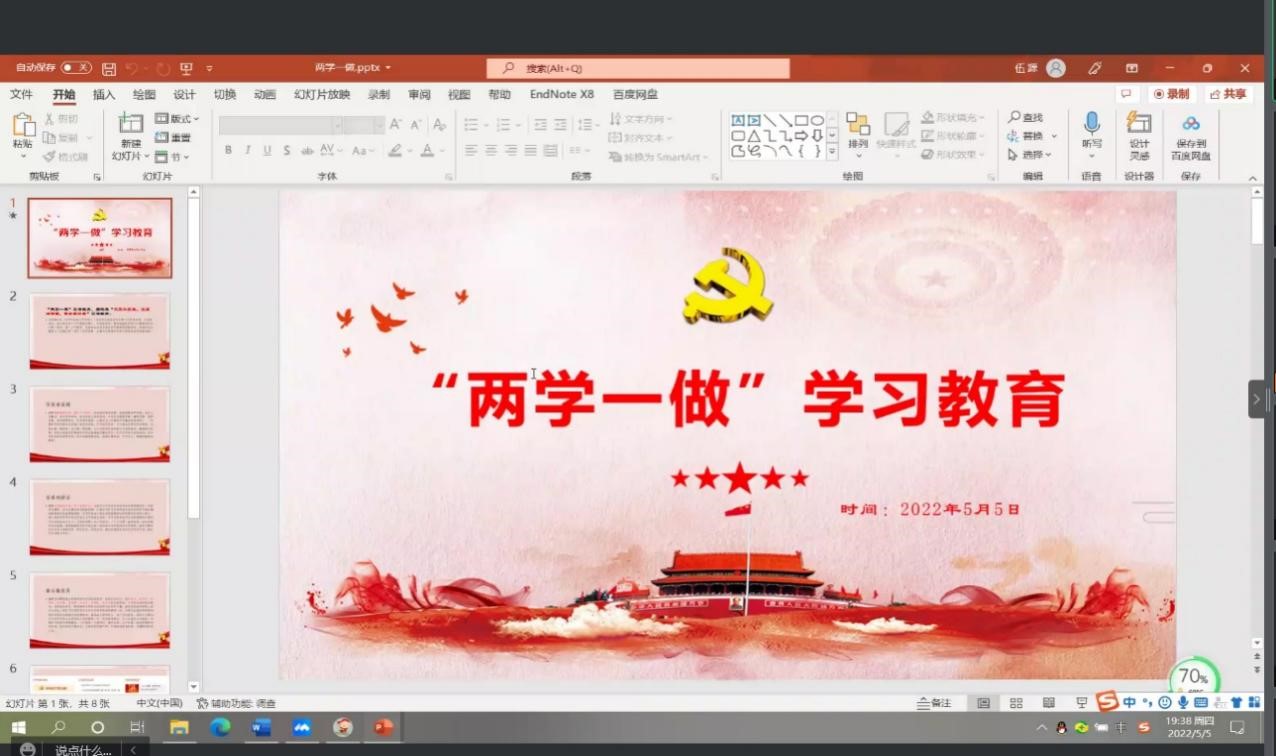The height and width of the screenshot is (756, 1276).
Task: Select slide 4 thumbnail
Action: tap(100, 517)
